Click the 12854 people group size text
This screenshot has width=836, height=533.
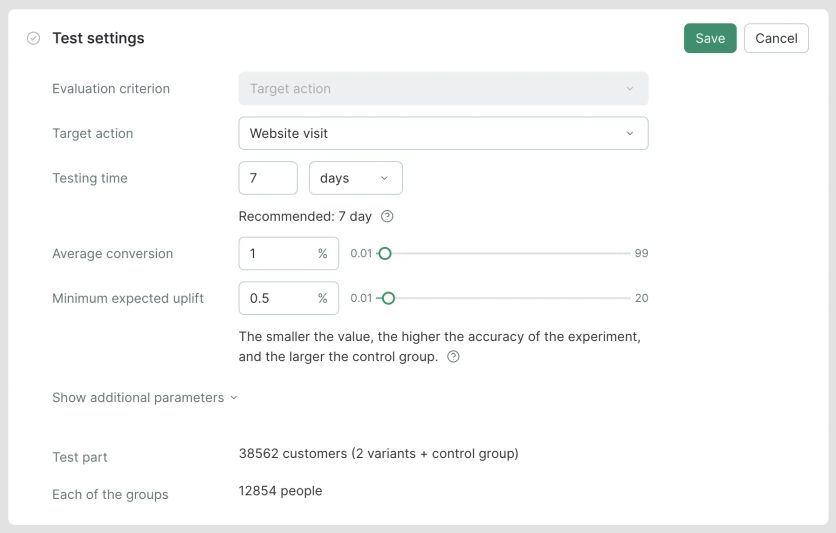pyautogui.click(x=280, y=490)
